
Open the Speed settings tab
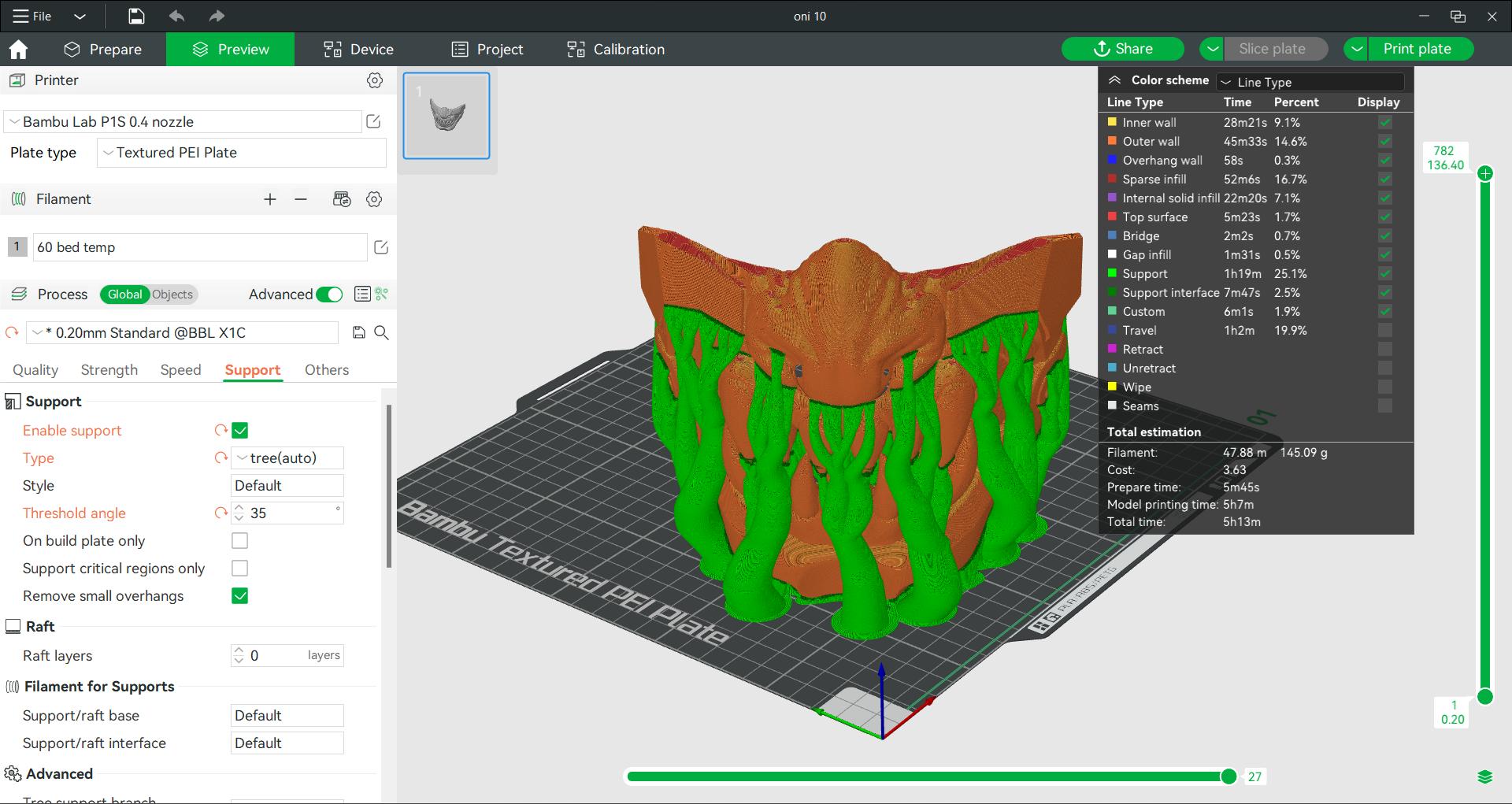180,369
